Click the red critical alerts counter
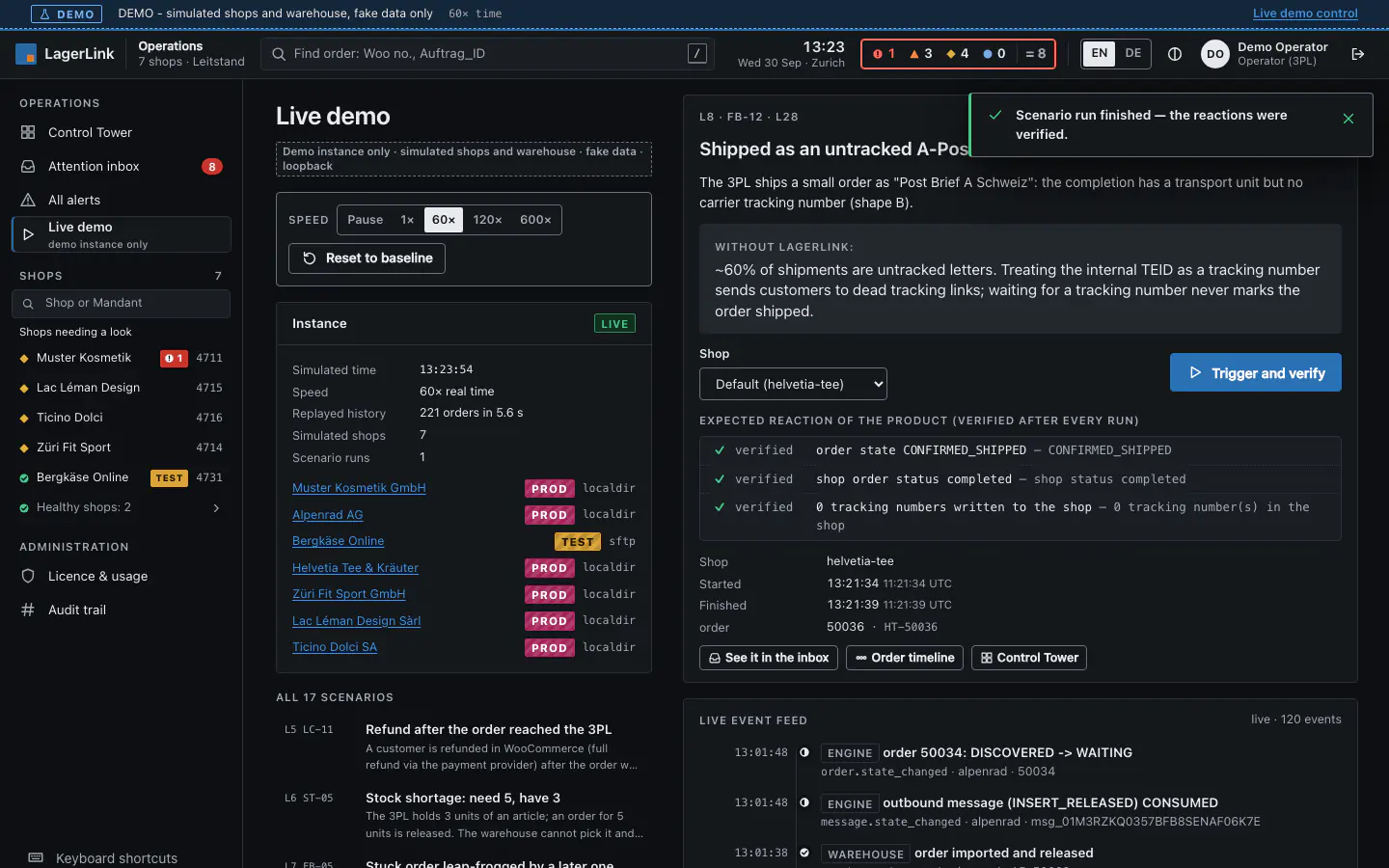 click(x=885, y=54)
